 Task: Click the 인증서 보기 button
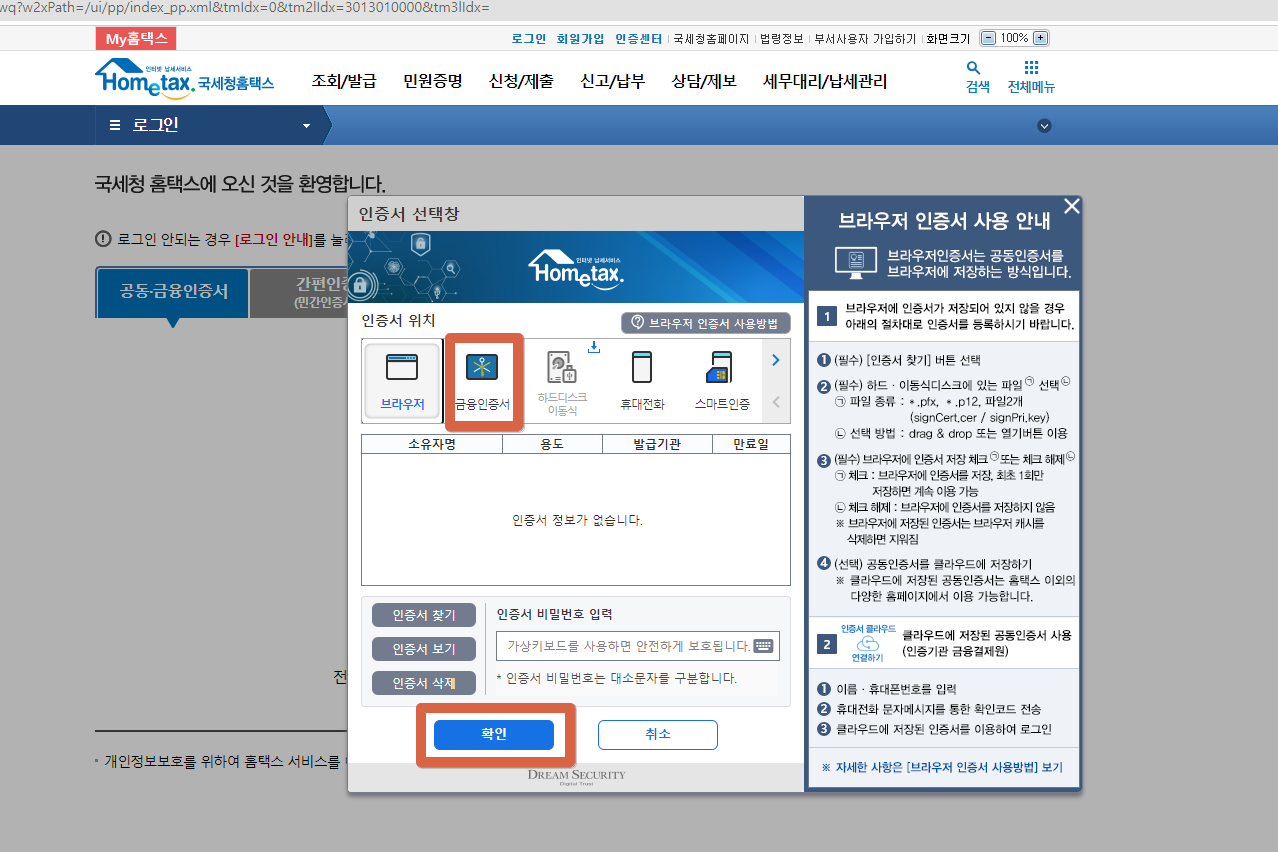point(424,649)
